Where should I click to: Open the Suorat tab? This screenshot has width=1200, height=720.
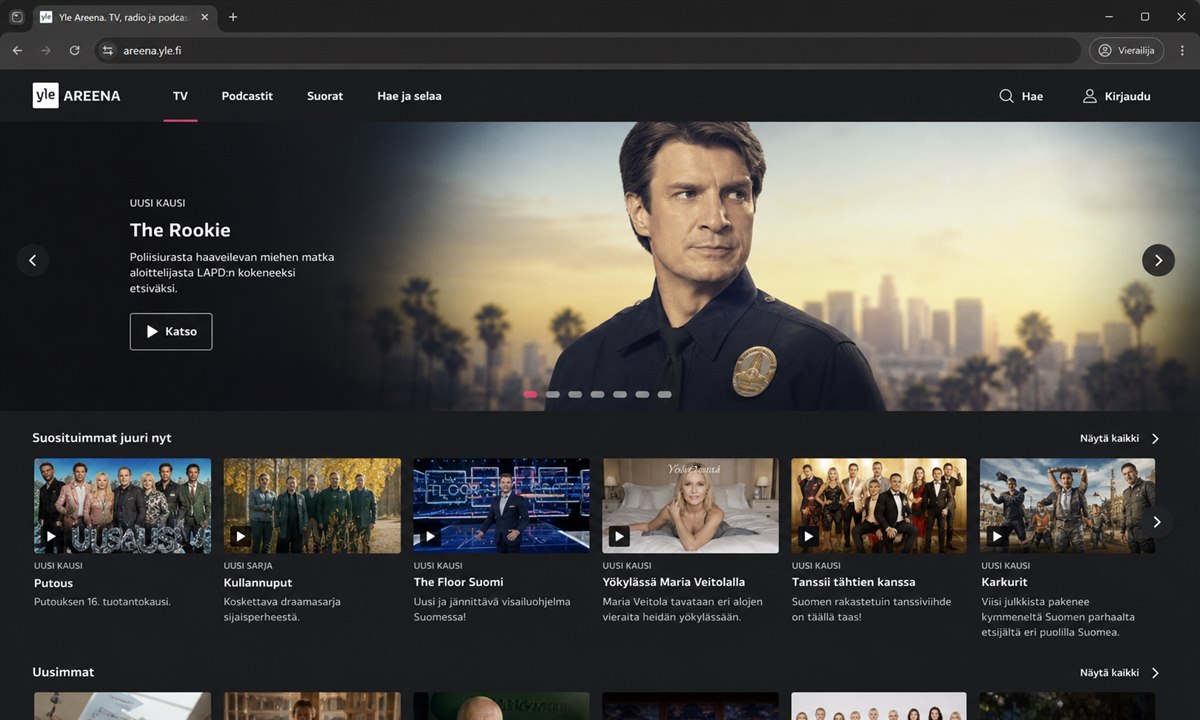325,96
